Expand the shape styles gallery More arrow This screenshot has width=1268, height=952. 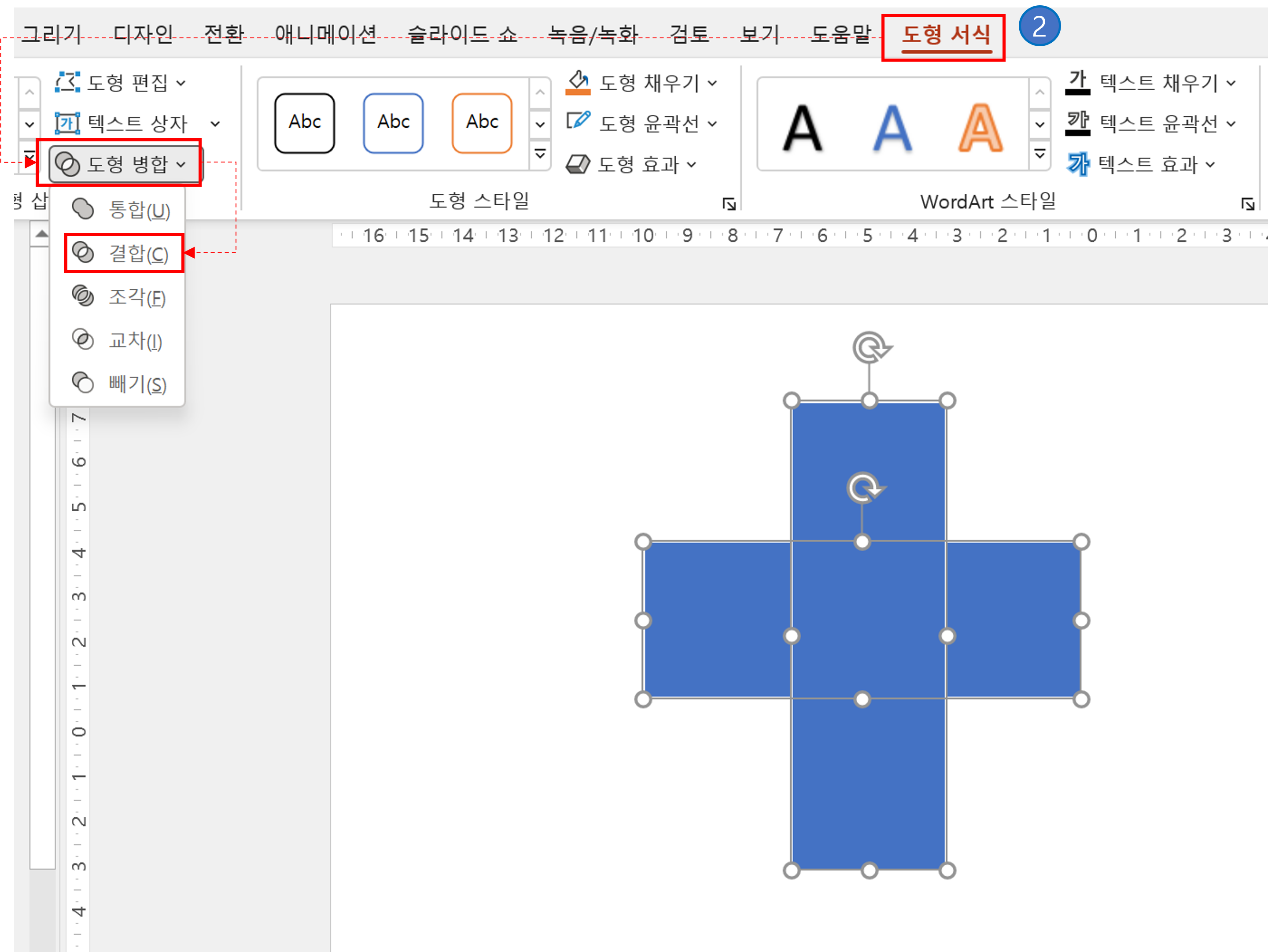[x=540, y=154]
